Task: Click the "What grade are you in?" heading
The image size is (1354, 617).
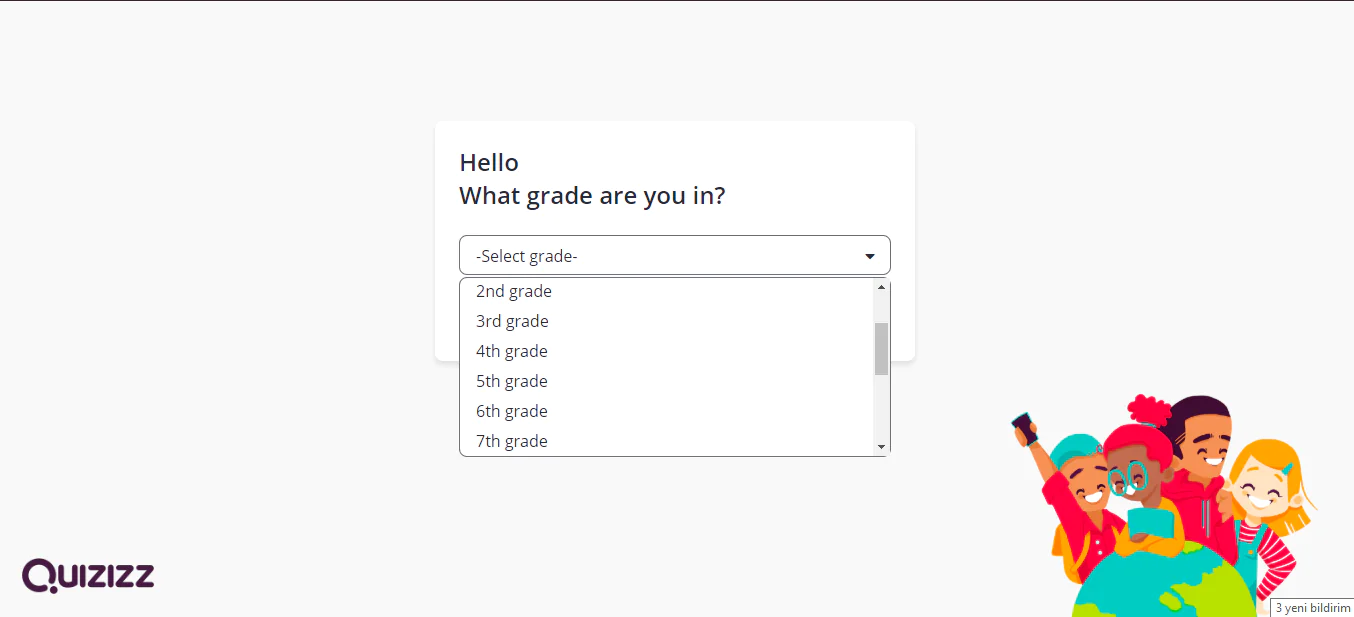Action: [592, 195]
